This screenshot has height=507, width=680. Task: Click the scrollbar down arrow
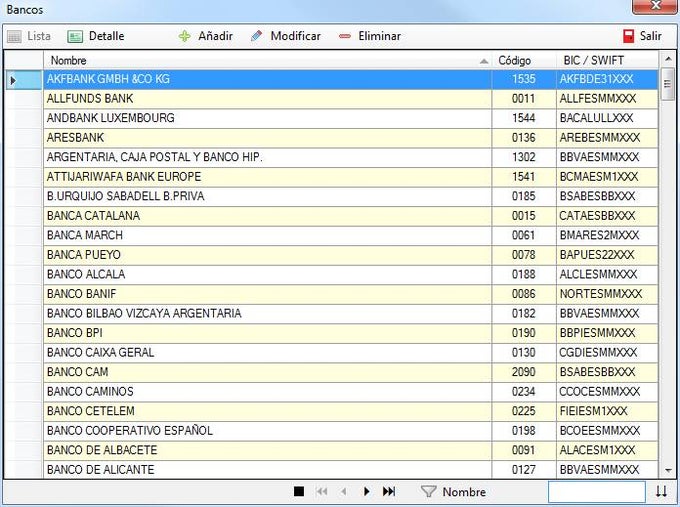point(667,470)
